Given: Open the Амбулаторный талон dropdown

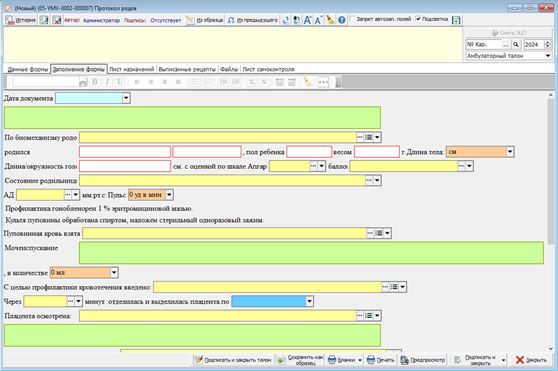Looking at the screenshot, I should 548,56.
